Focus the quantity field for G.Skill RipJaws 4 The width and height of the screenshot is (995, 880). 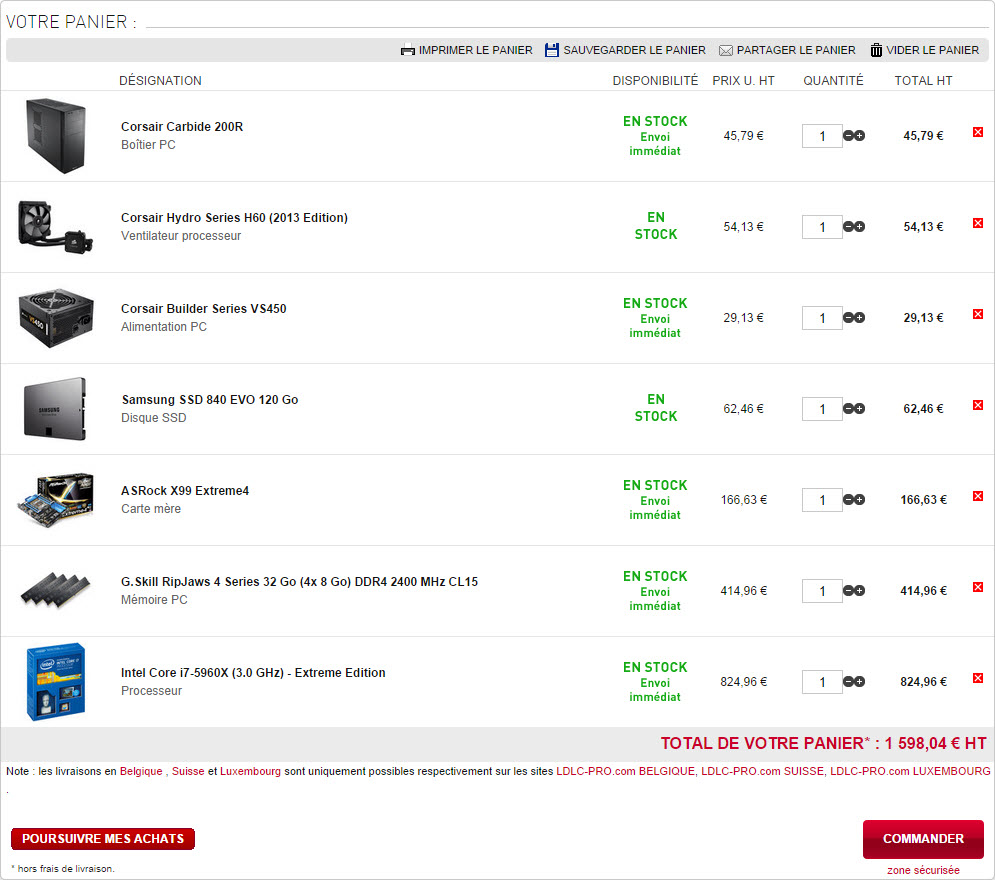[x=822, y=591]
